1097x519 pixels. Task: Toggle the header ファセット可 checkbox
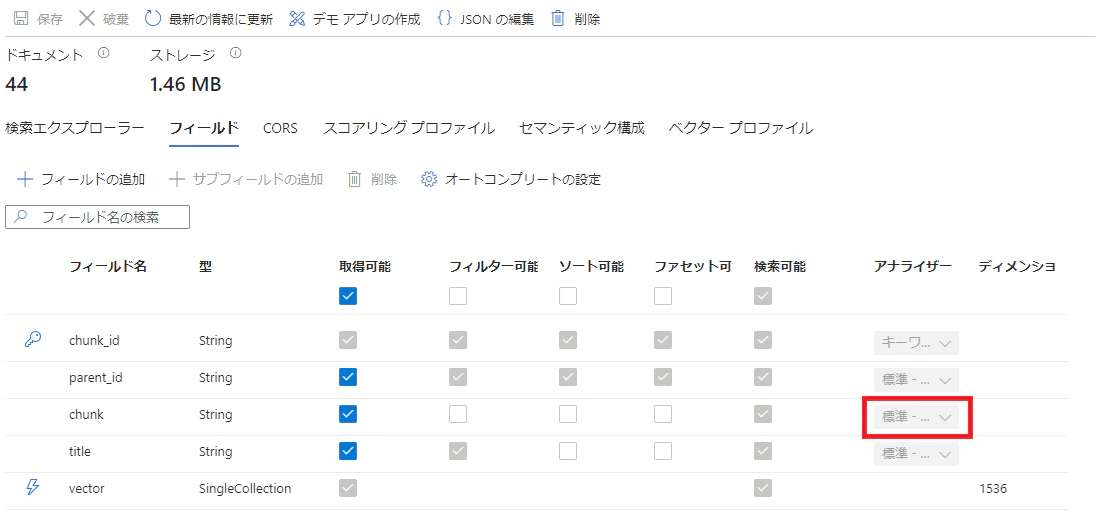(663, 297)
